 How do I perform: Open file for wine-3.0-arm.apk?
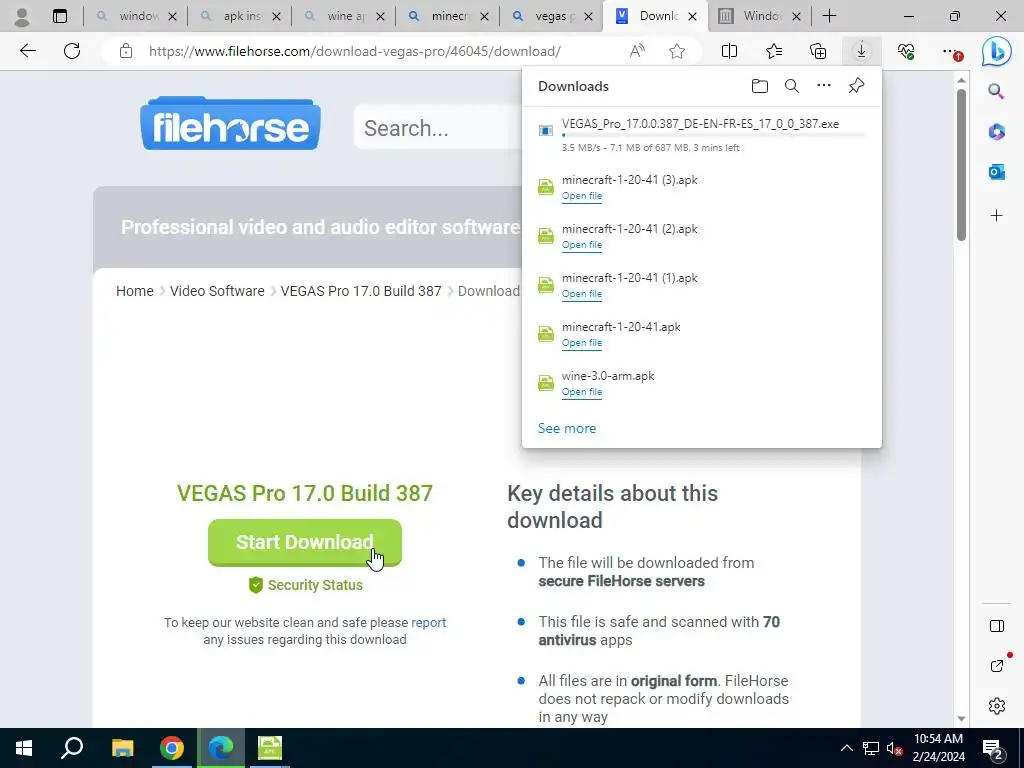[582, 392]
